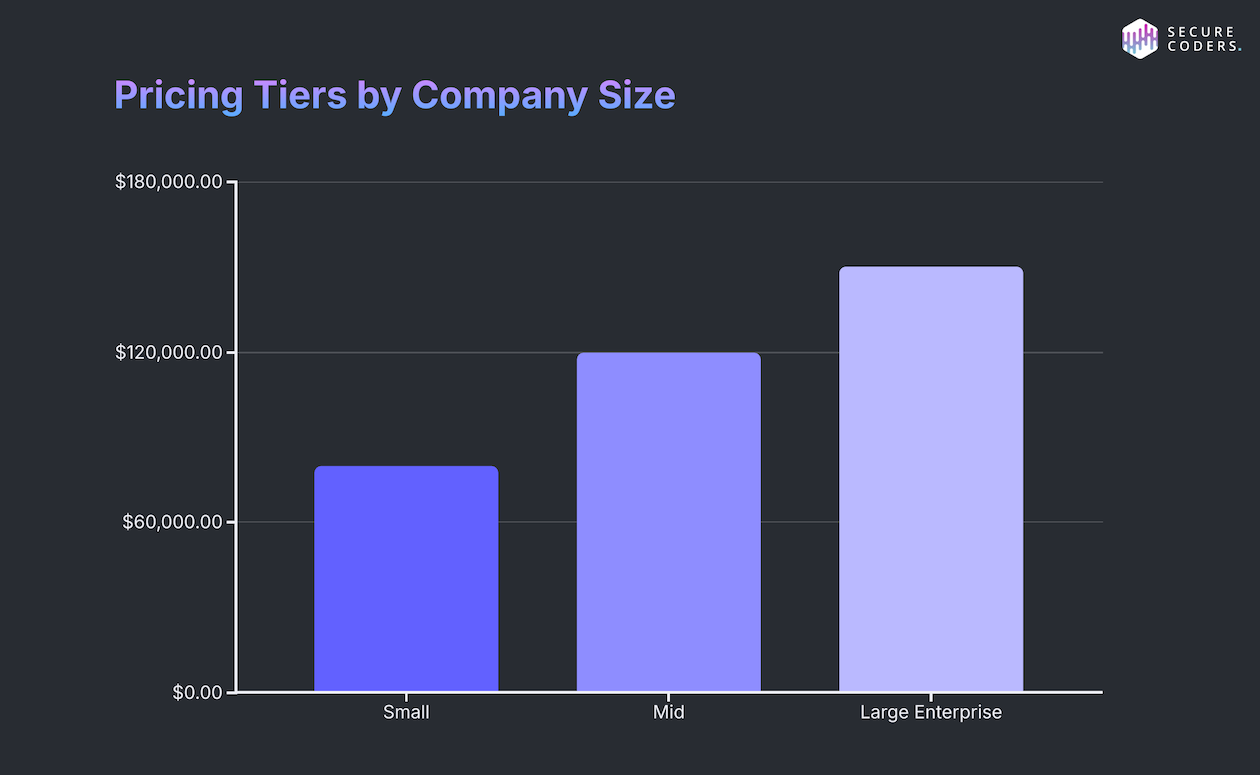
Task: Click the $180,000.00 y-axis label
Action: click(169, 182)
